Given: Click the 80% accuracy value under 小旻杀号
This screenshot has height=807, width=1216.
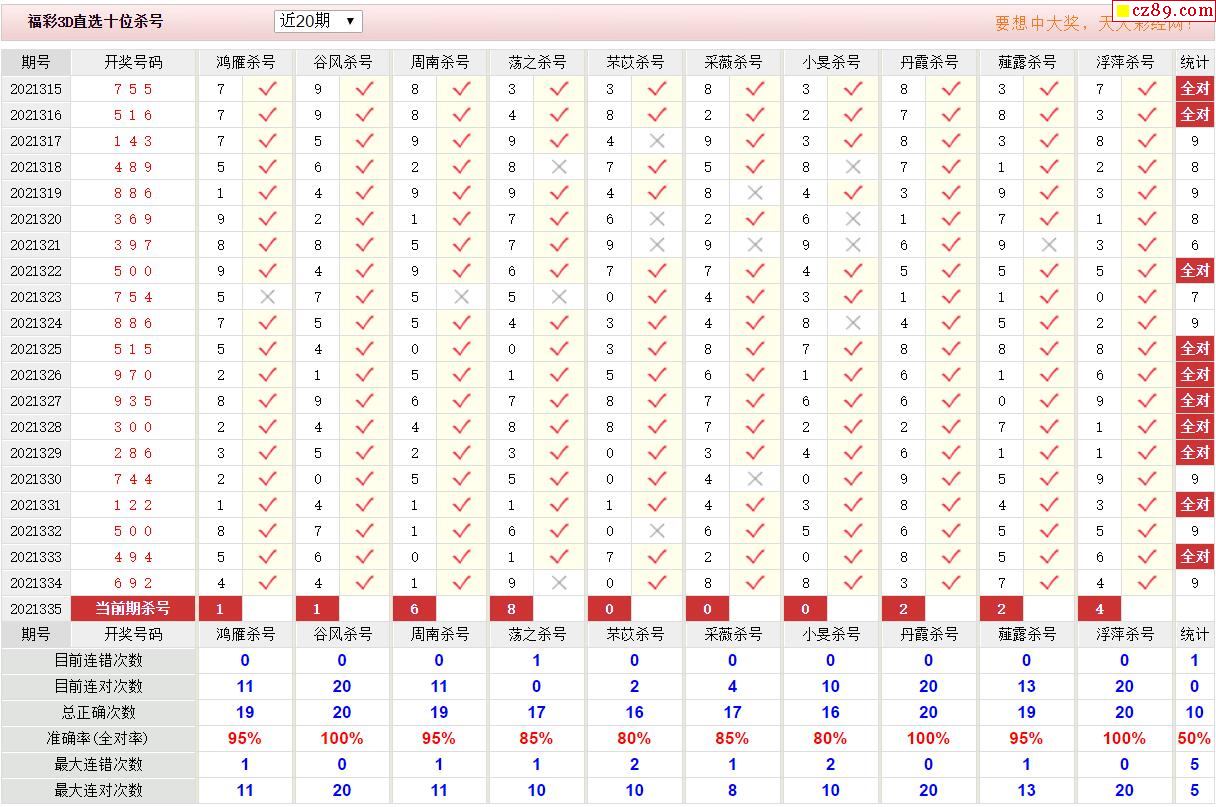Looking at the screenshot, I should (830, 738).
